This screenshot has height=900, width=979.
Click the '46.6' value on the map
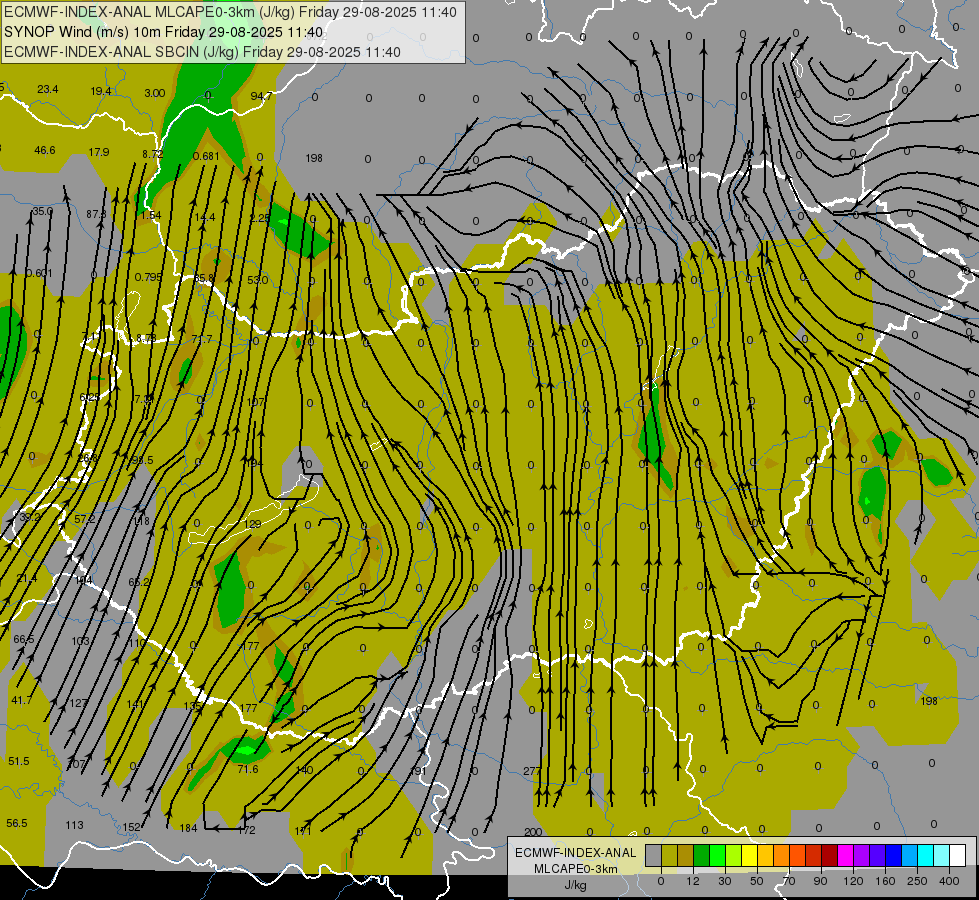point(44,150)
